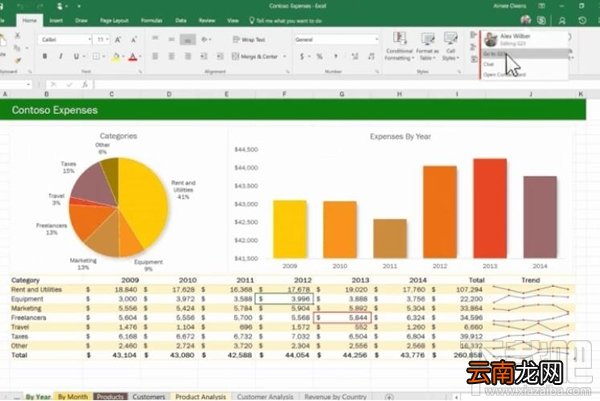The image size is (600, 401).
Task: Click the Decrease Decimal icon
Action: (x=371, y=57)
